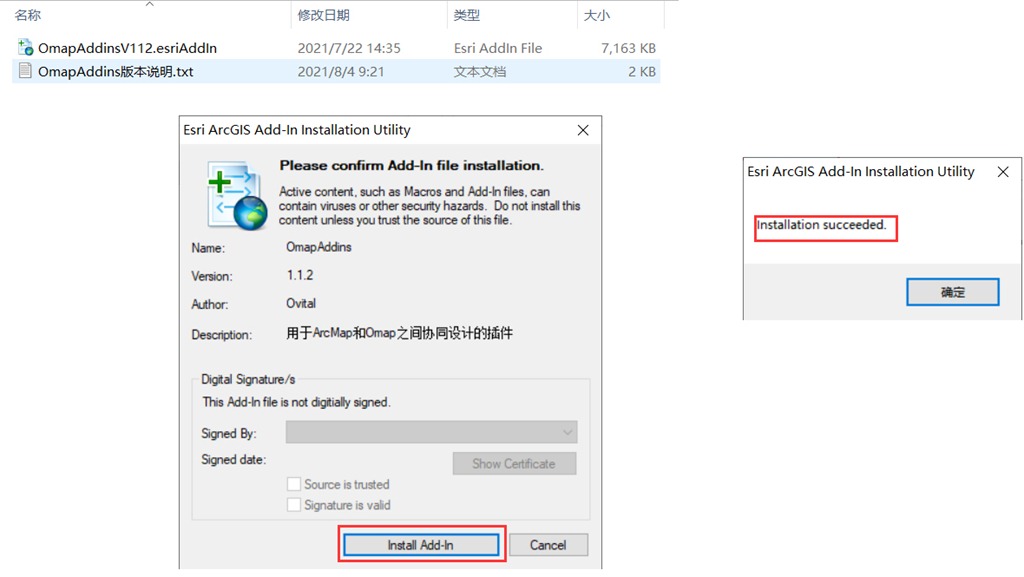1024x577 pixels.
Task: Click the Add-In globe icon in the dialog
Action: point(237,194)
